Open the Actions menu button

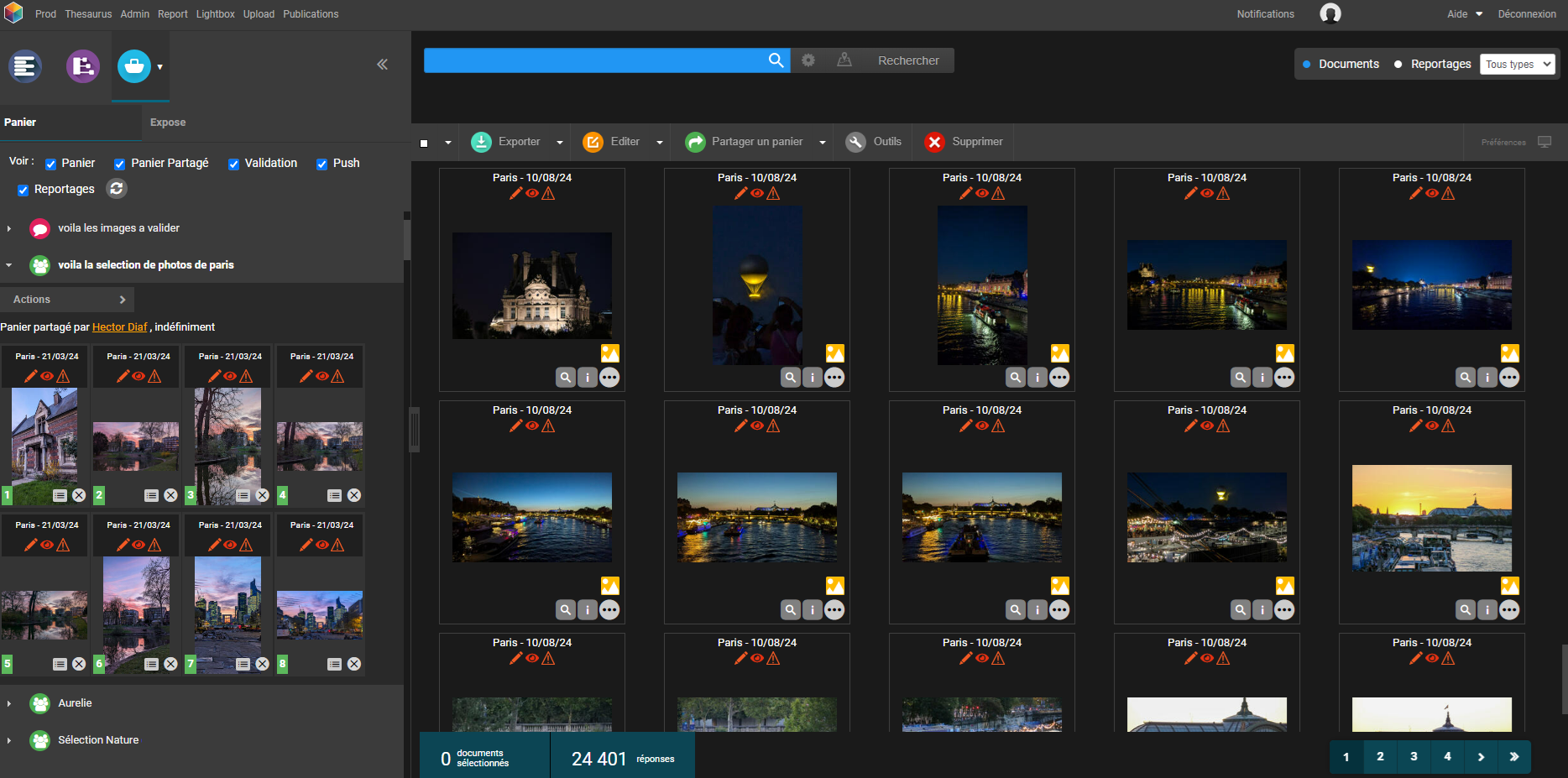(66, 300)
